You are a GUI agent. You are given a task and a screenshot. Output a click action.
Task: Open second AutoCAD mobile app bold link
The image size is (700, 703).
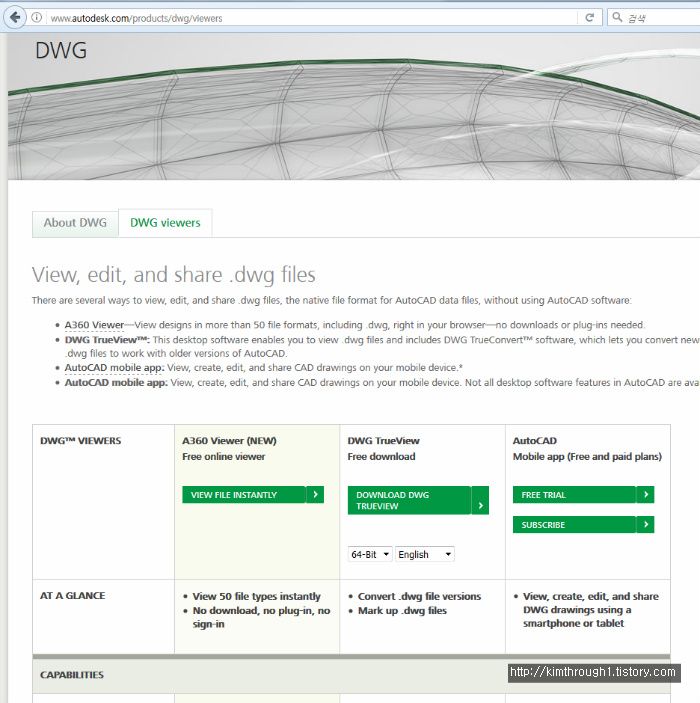pos(116,382)
